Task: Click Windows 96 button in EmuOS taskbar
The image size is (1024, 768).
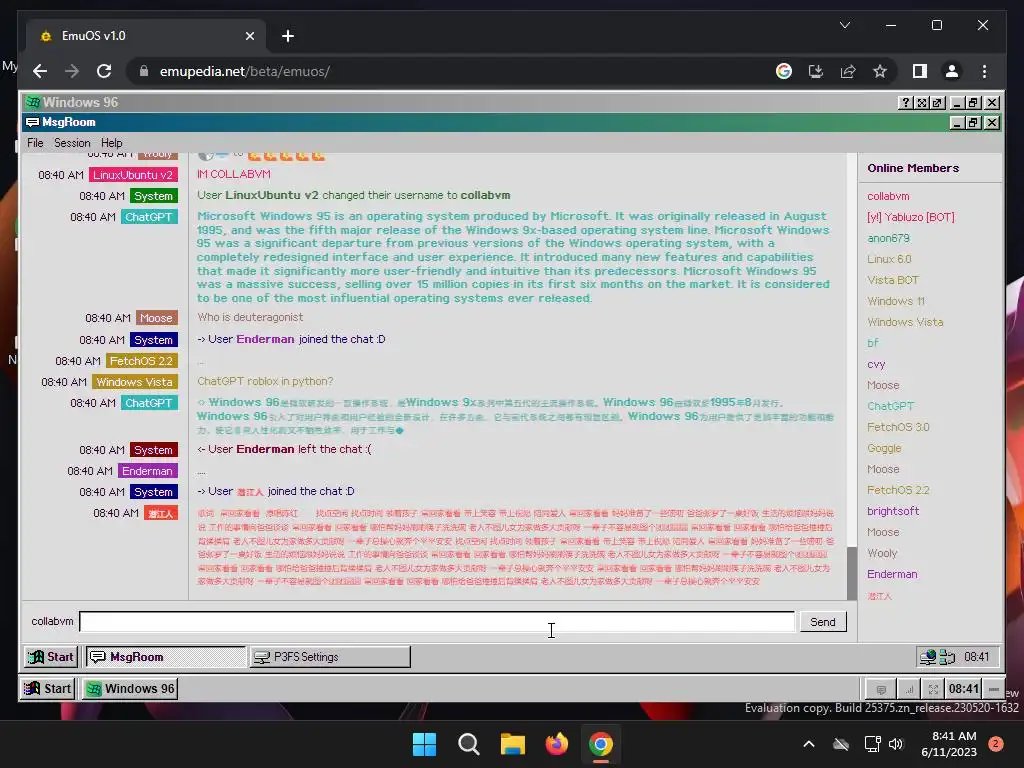Action: coord(129,689)
